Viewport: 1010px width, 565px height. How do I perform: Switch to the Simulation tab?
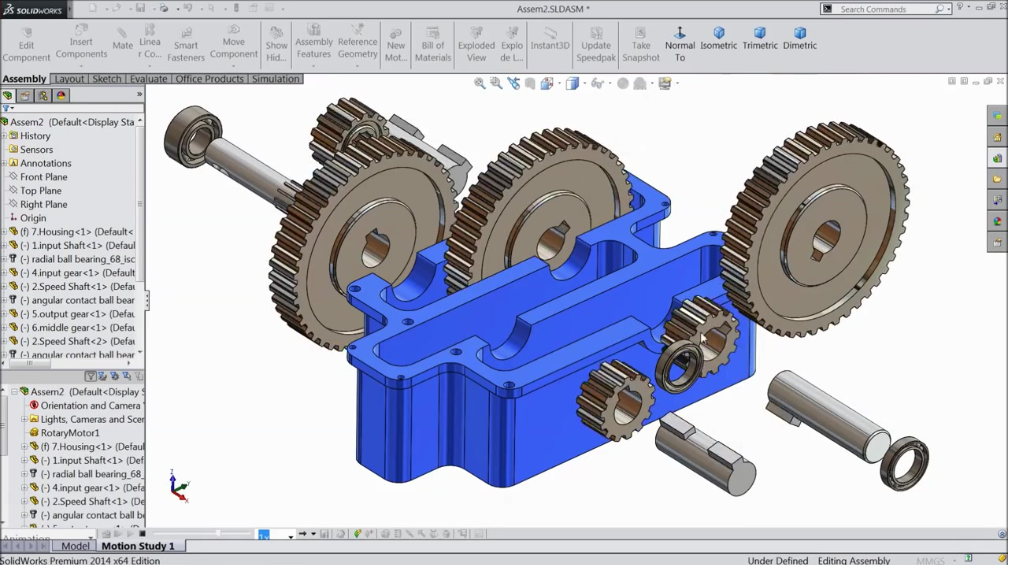(275, 79)
